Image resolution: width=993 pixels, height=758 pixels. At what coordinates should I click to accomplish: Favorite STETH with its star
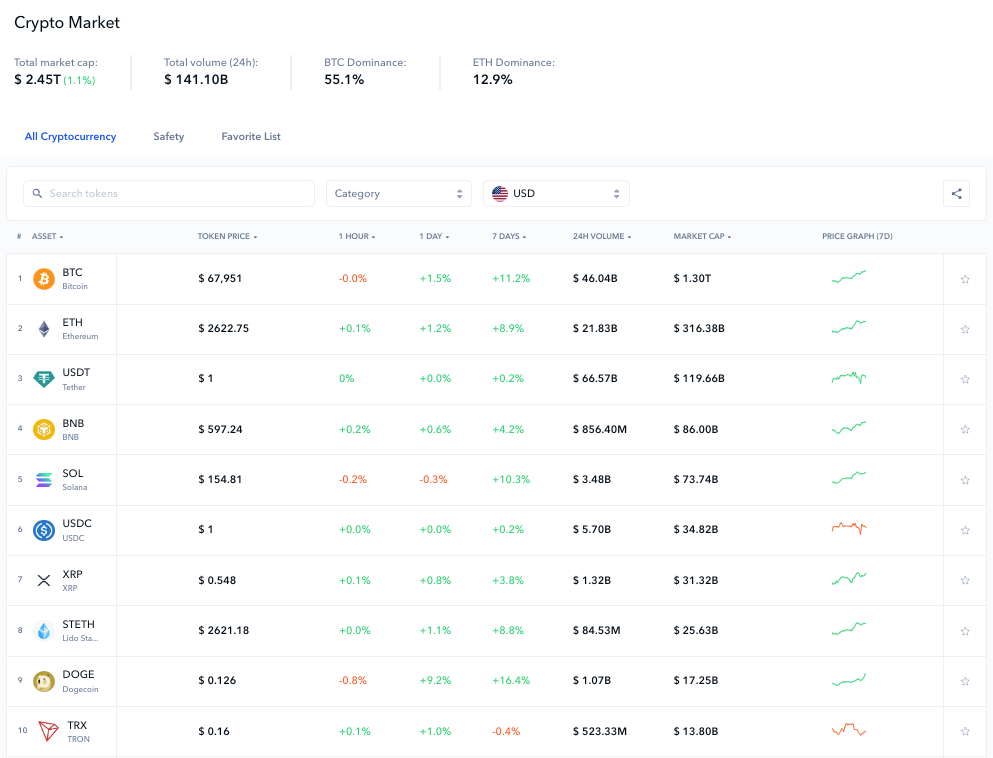965,631
